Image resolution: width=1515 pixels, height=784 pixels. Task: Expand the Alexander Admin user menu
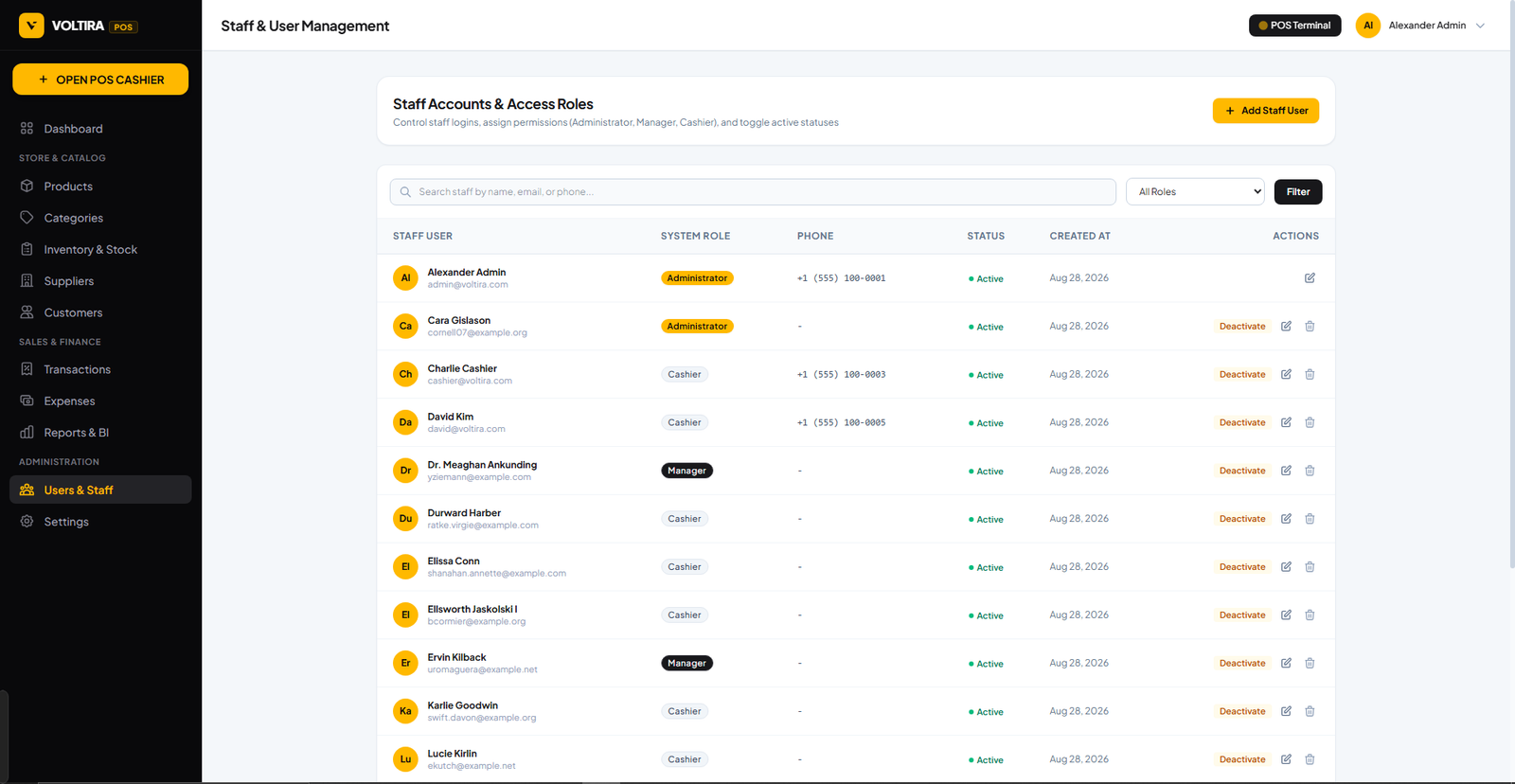point(1421,26)
